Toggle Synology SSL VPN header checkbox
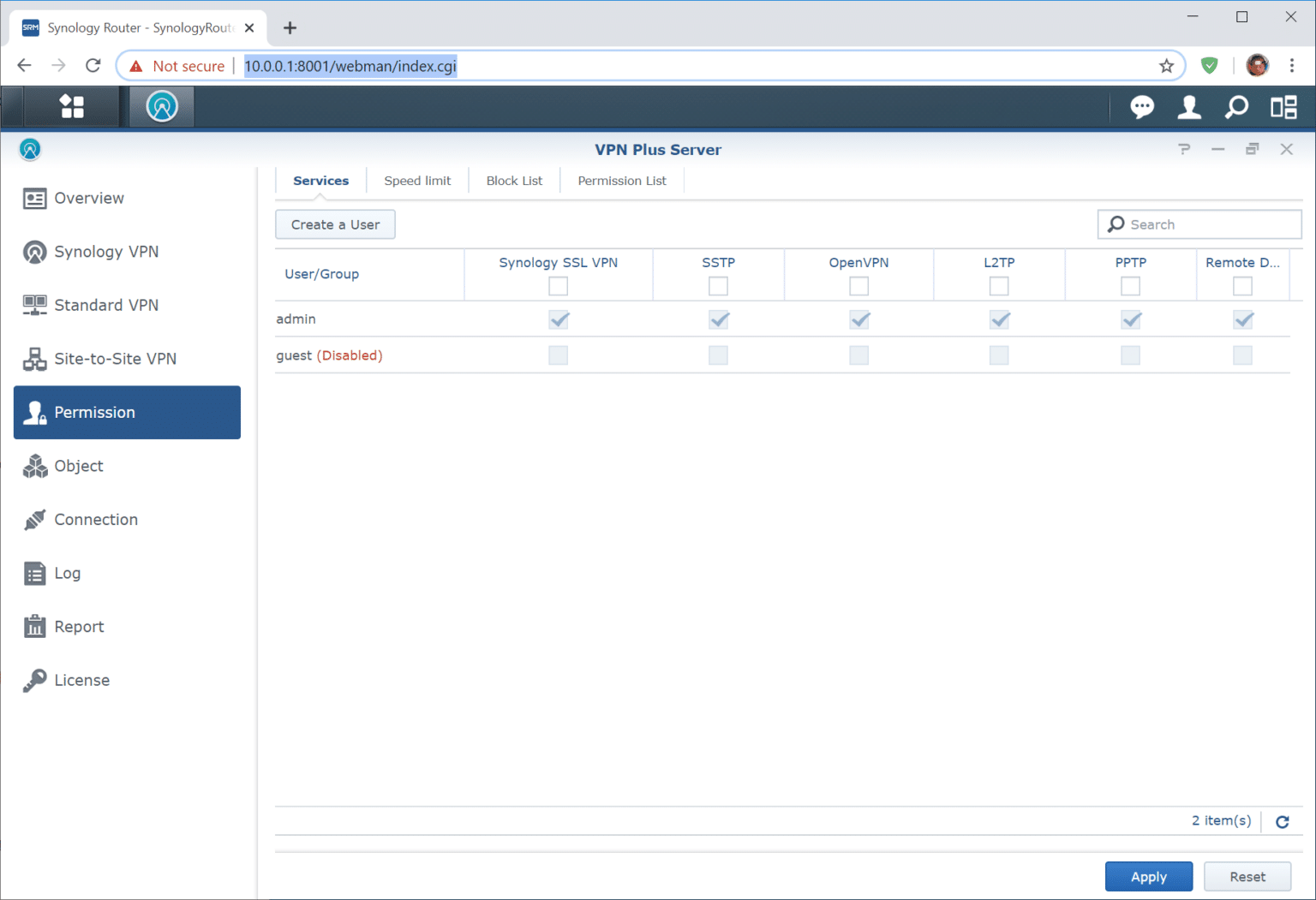 pyautogui.click(x=558, y=286)
